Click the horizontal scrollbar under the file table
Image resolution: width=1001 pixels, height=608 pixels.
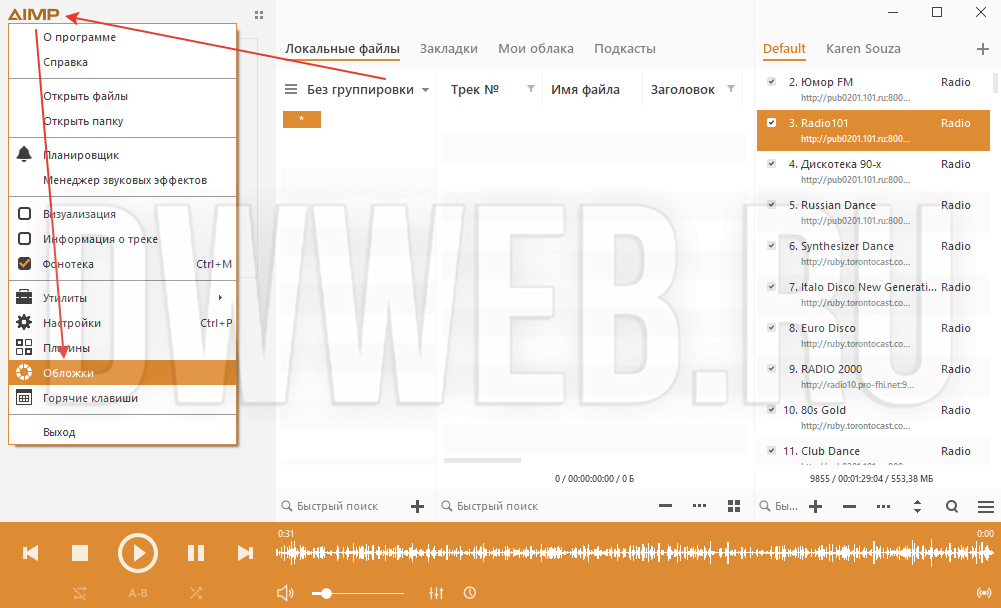click(482, 460)
